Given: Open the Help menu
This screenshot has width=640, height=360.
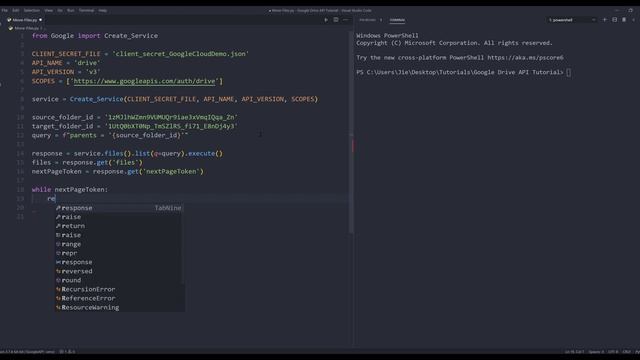Looking at the screenshot, I should point(103,10).
